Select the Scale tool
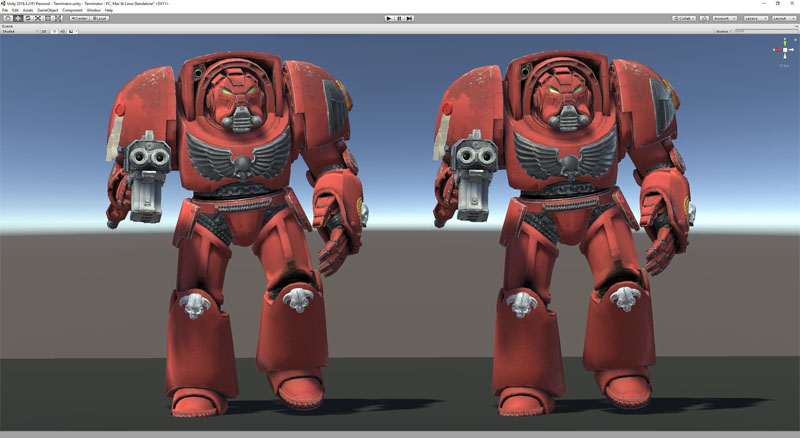This screenshot has width=800, height=438. click(39, 18)
